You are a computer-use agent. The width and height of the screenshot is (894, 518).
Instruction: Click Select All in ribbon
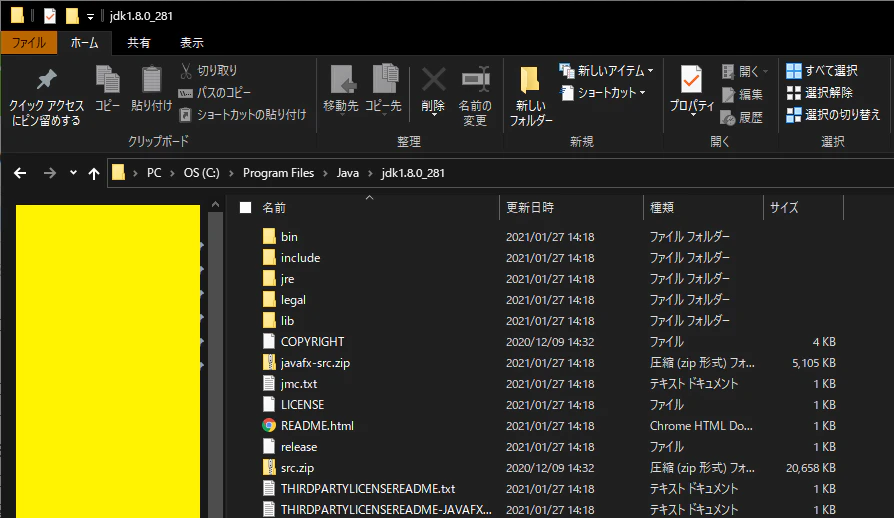point(822,71)
